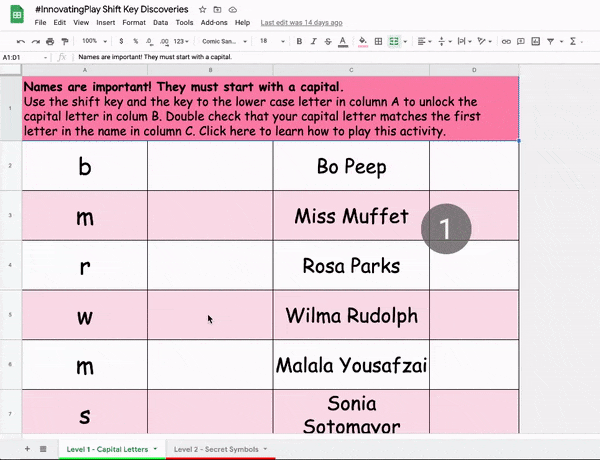Open the Functions sigma menu
The image size is (600, 460).
coord(573,41)
